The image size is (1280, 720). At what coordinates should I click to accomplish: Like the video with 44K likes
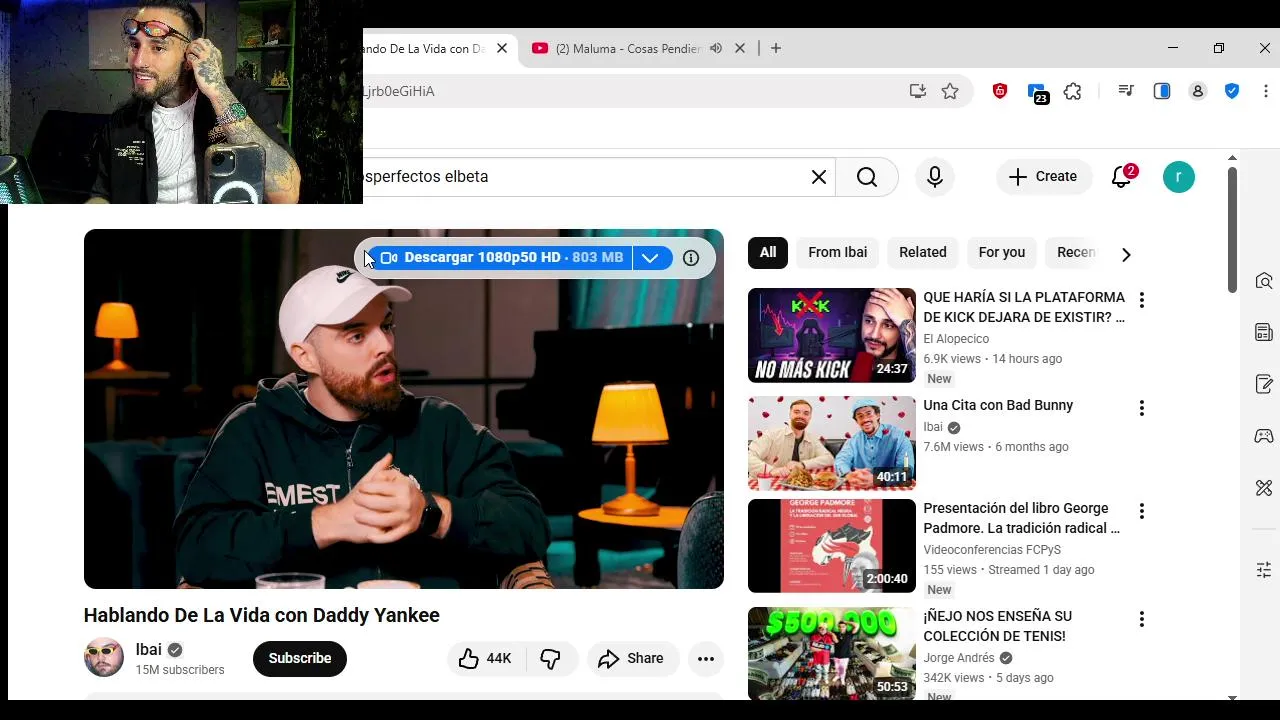point(485,658)
